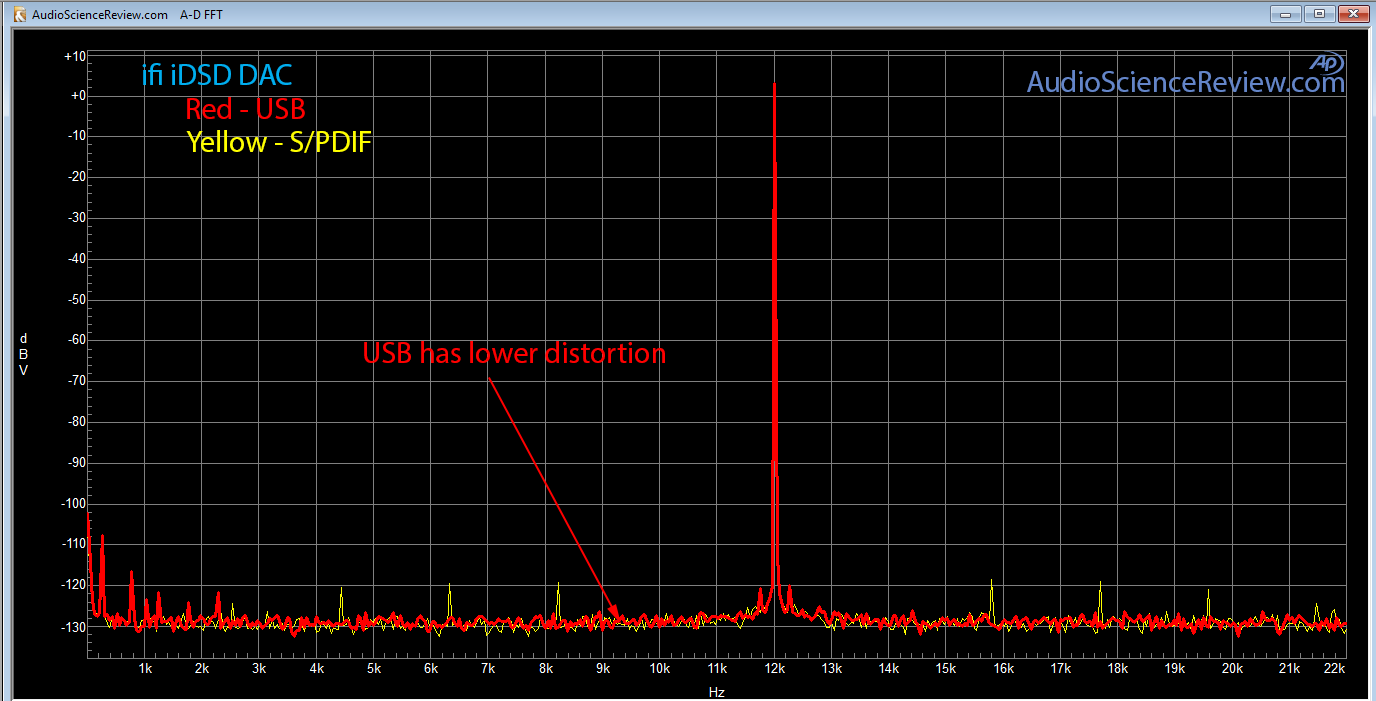Image resolution: width=1376 pixels, height=701 pixels.
Task: Click the '21k' frequency axis label
Action: pos(1290,668)
